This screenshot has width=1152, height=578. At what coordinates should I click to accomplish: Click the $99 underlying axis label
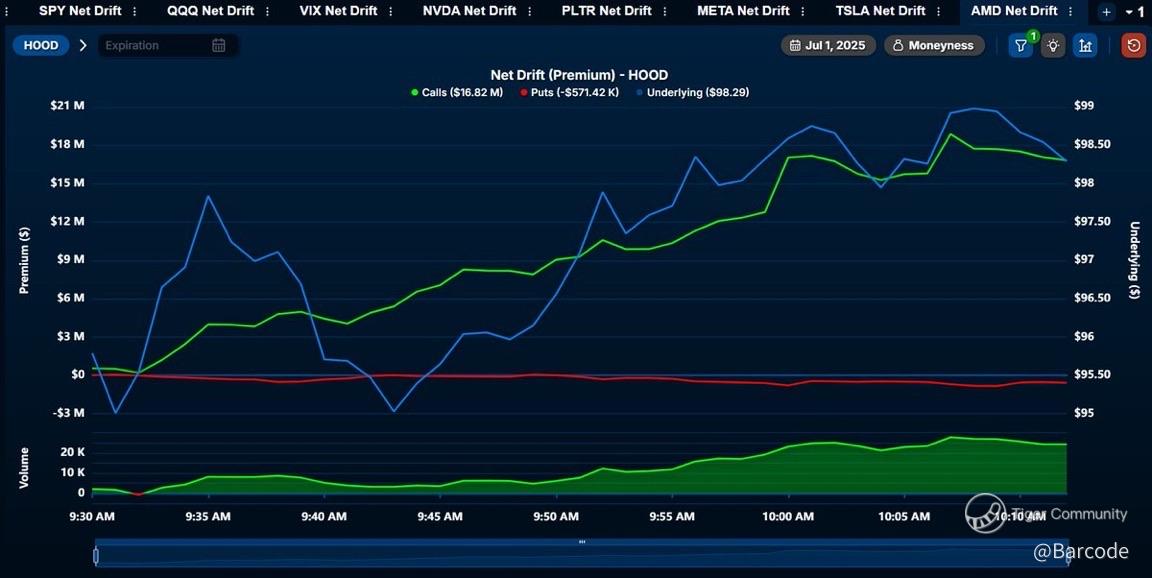pyautogui.click(x=1084, y=106)
